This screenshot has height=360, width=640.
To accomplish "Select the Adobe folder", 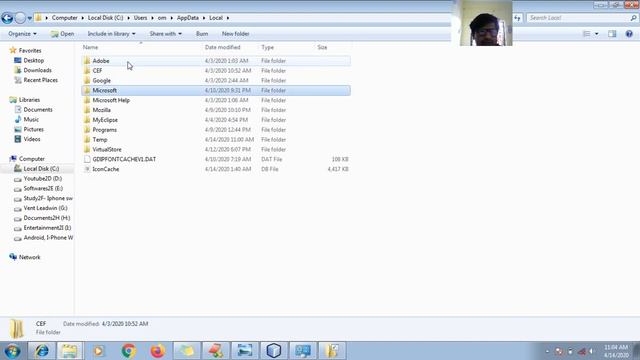I will tap(216, 61).
